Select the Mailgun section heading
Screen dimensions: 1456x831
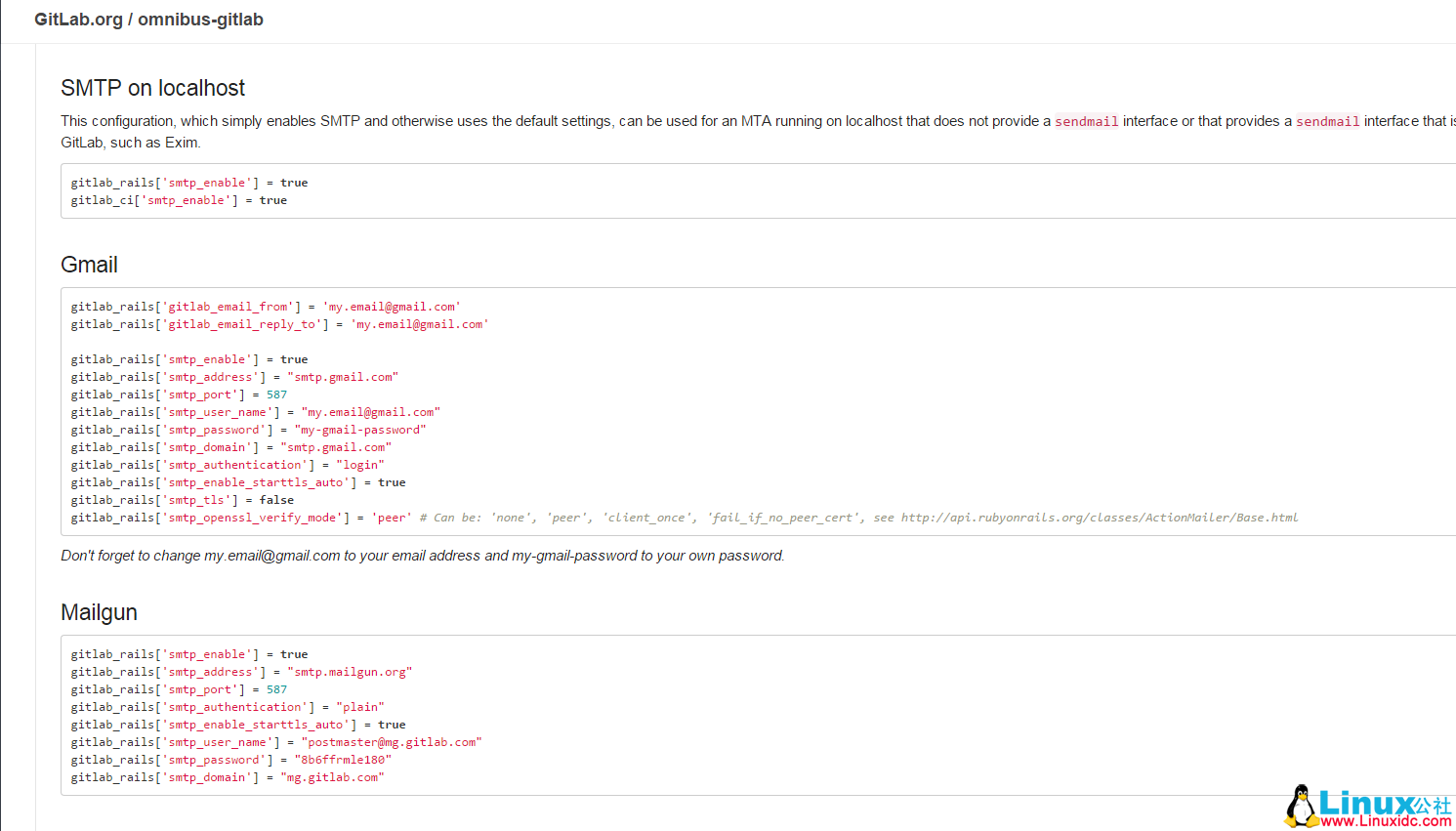(x=99, y=612)
